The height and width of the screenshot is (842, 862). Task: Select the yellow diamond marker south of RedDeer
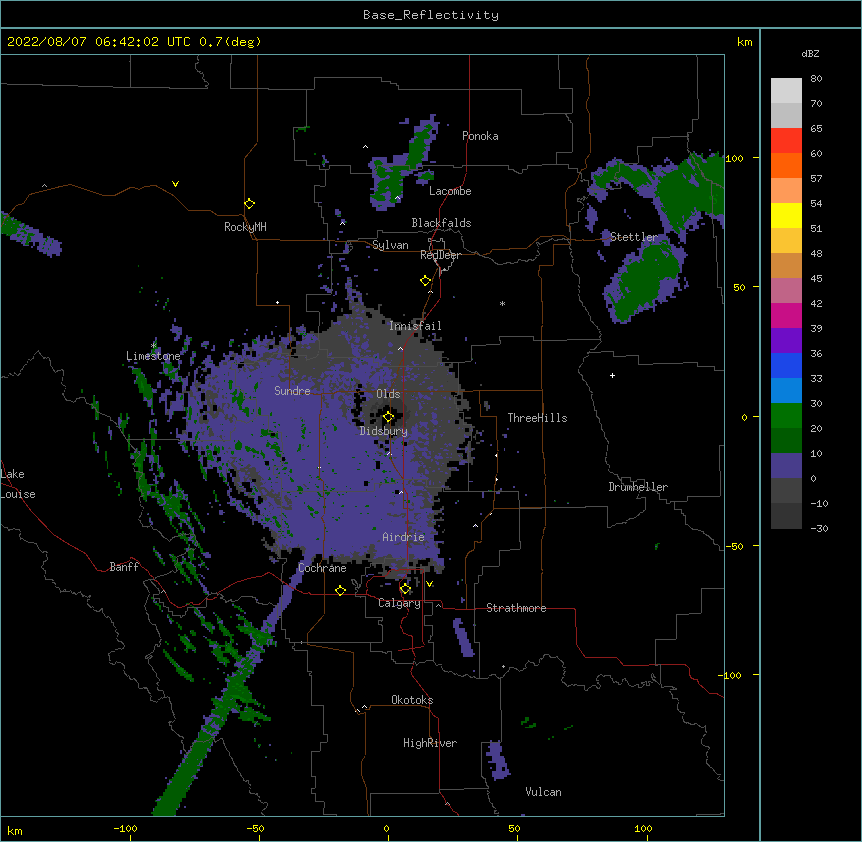pos(426,281)
